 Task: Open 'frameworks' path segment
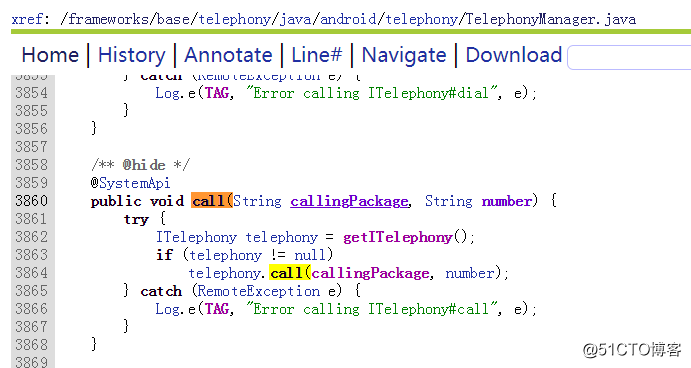click(109, 19)
